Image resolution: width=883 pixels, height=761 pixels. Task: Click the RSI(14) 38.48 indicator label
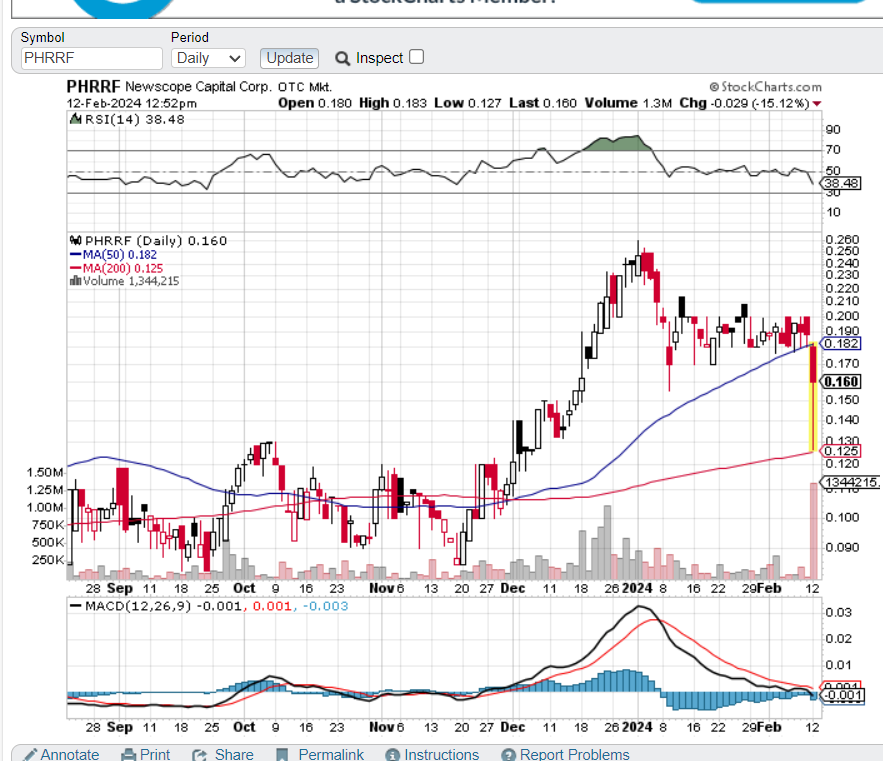click(135, 119)
